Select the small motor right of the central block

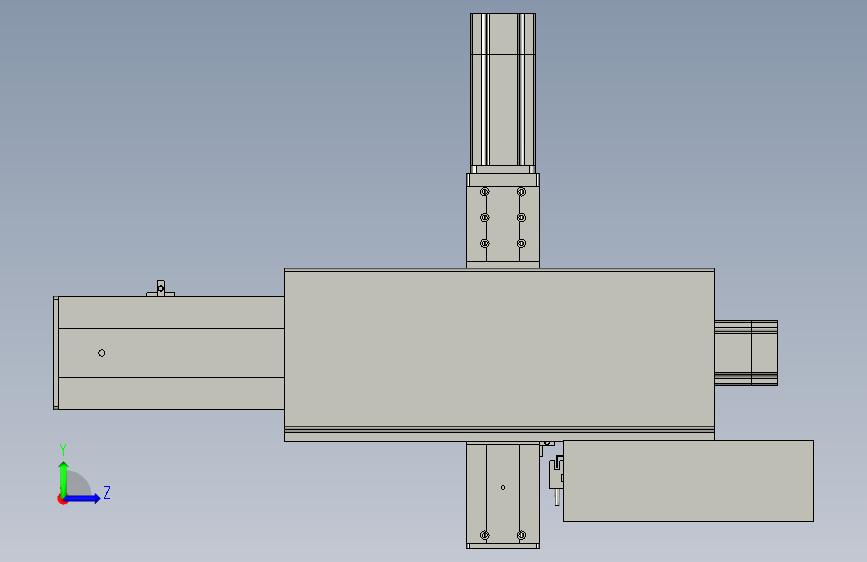pyautogui.click(x=746, y=353)
